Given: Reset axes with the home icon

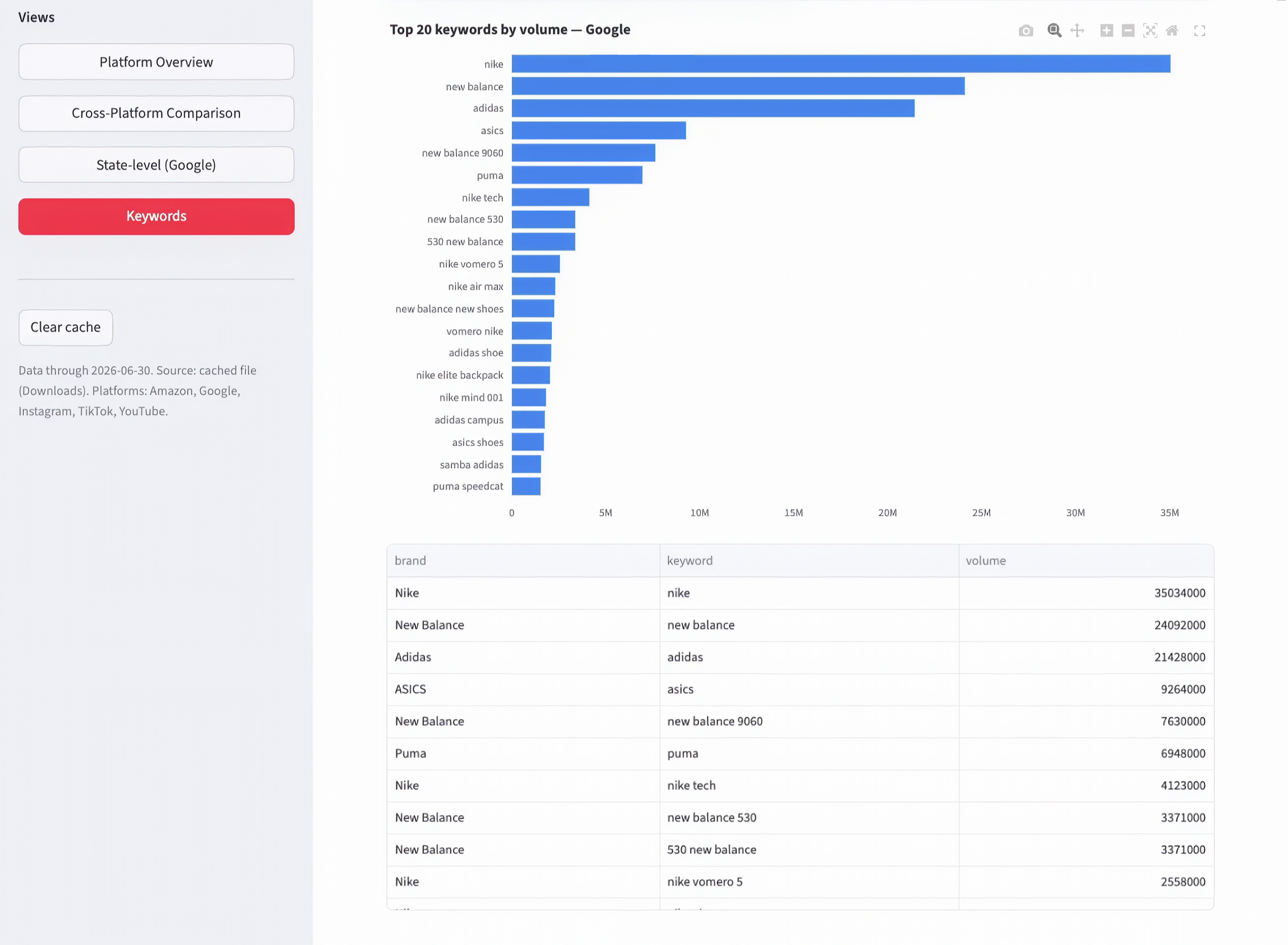Looking at the screenshot, I should tap(1172, 31).
